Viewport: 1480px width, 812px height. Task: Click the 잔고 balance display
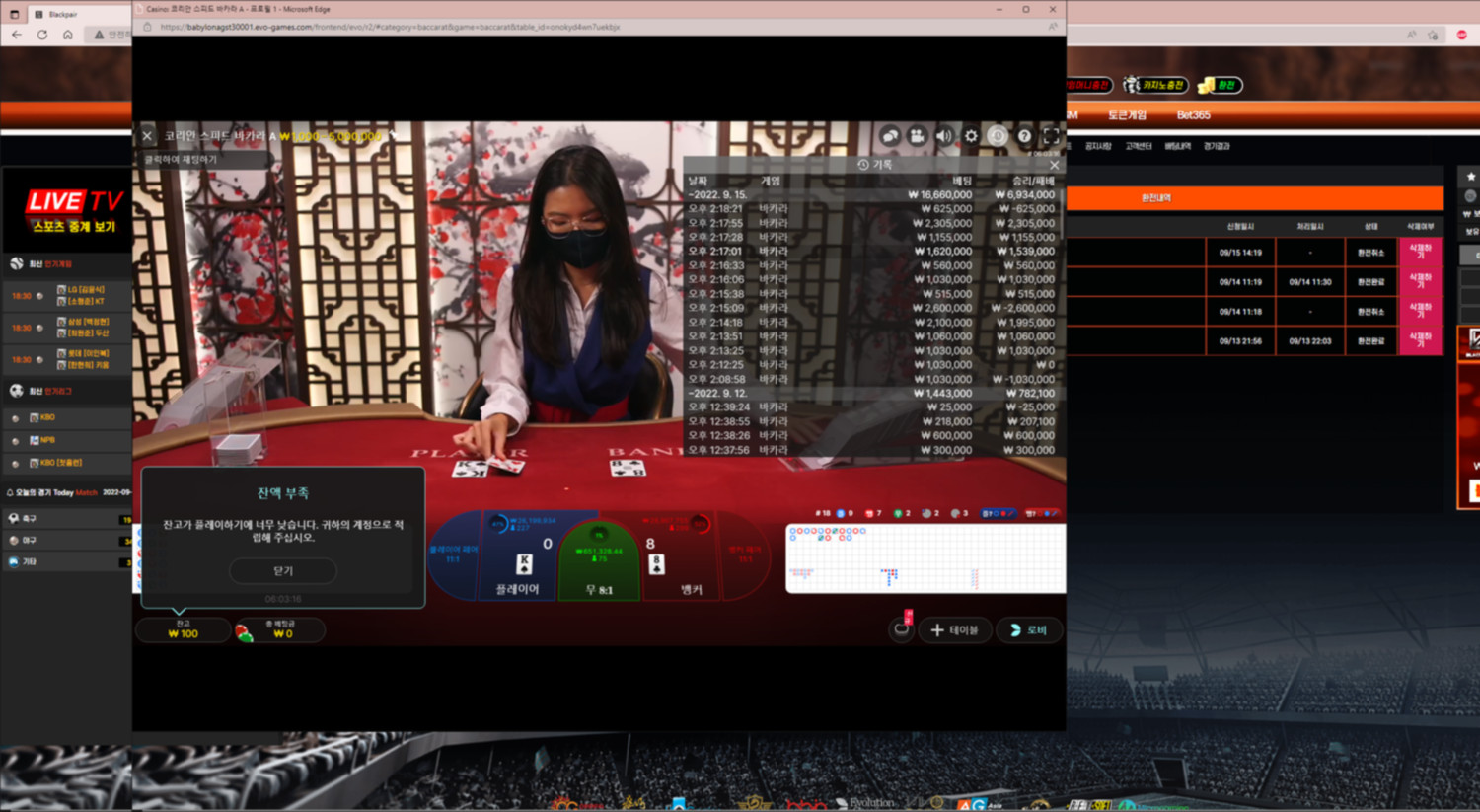point(183,629)
